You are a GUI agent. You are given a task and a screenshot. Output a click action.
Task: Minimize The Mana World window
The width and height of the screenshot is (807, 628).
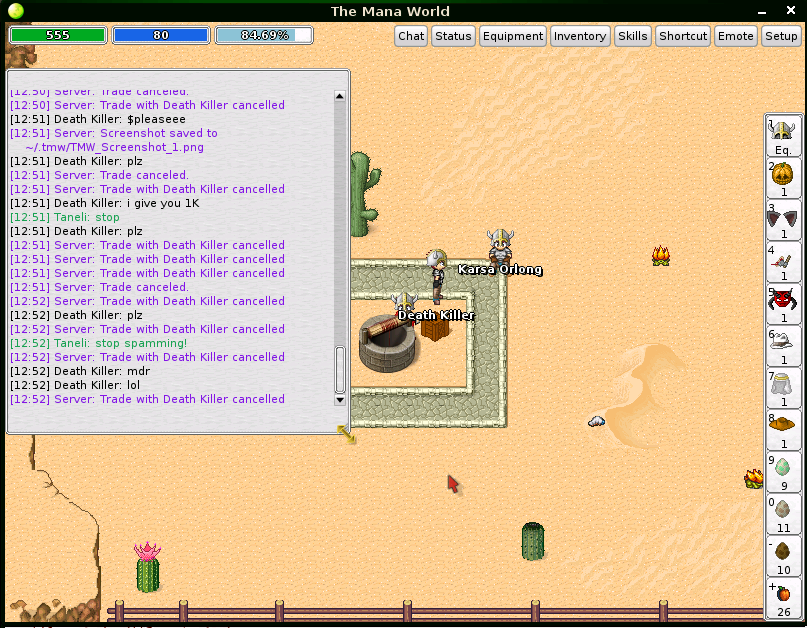762,11
